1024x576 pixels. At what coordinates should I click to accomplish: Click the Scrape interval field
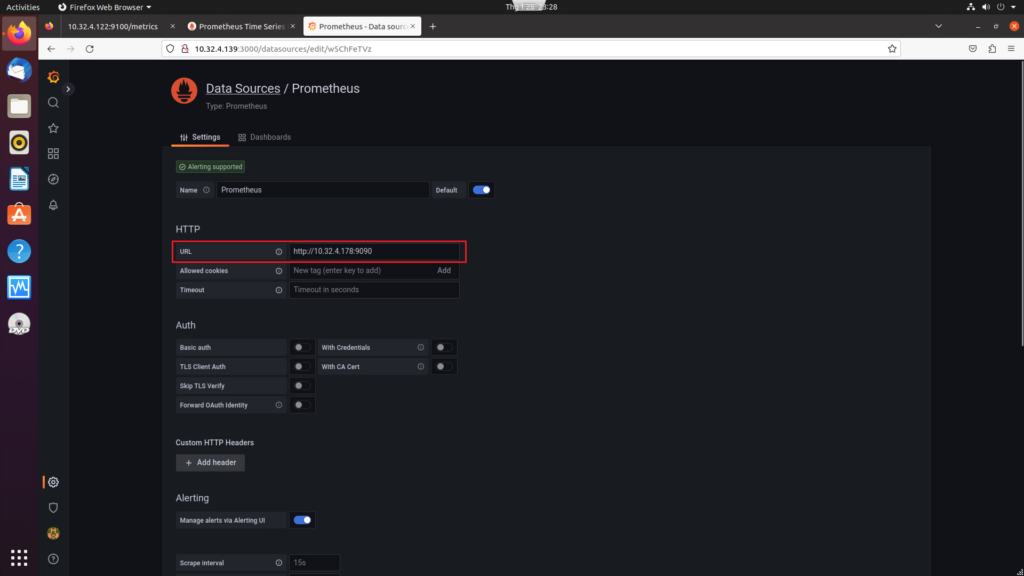[314, 563]
